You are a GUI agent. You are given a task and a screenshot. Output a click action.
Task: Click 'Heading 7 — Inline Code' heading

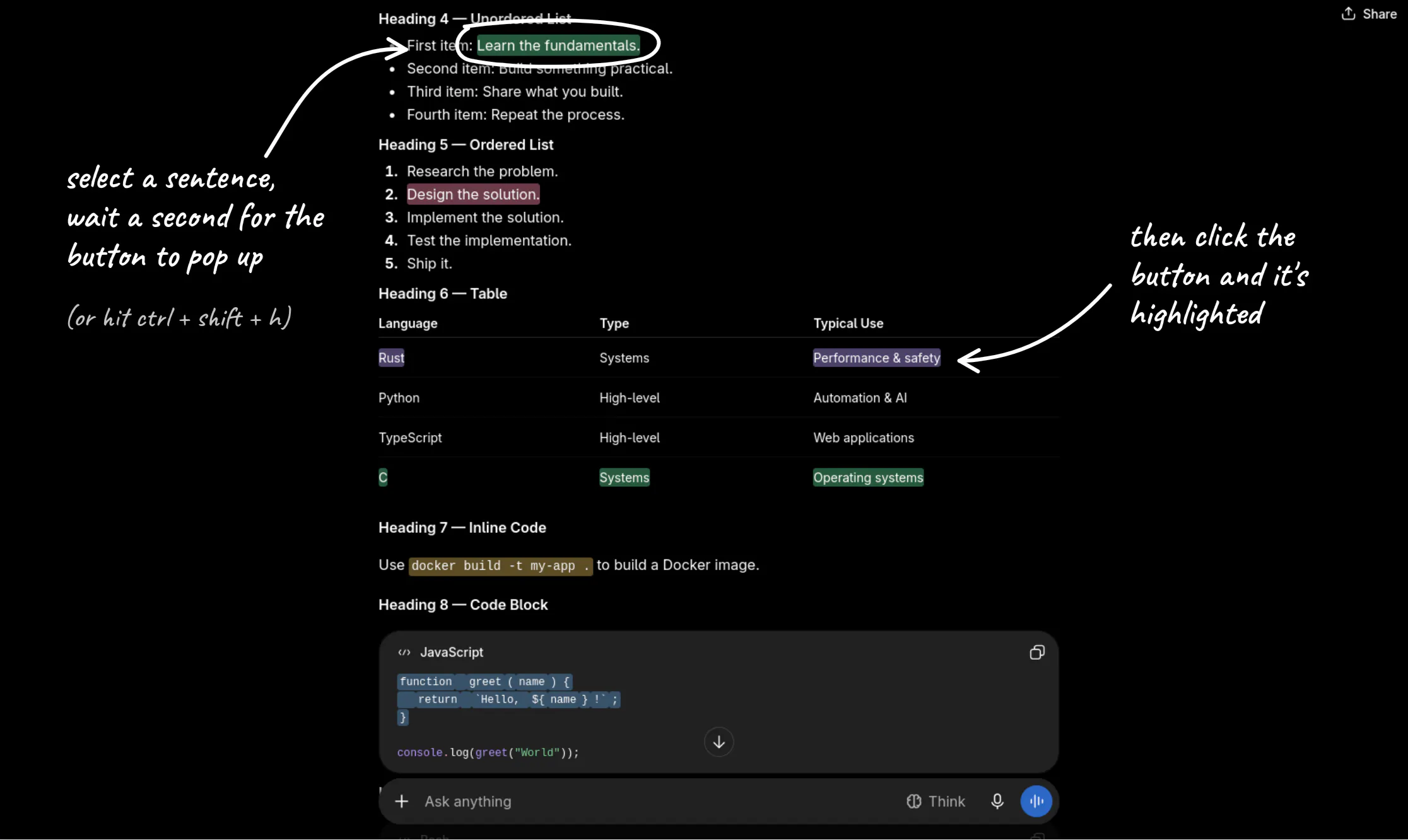pos(462,527)
